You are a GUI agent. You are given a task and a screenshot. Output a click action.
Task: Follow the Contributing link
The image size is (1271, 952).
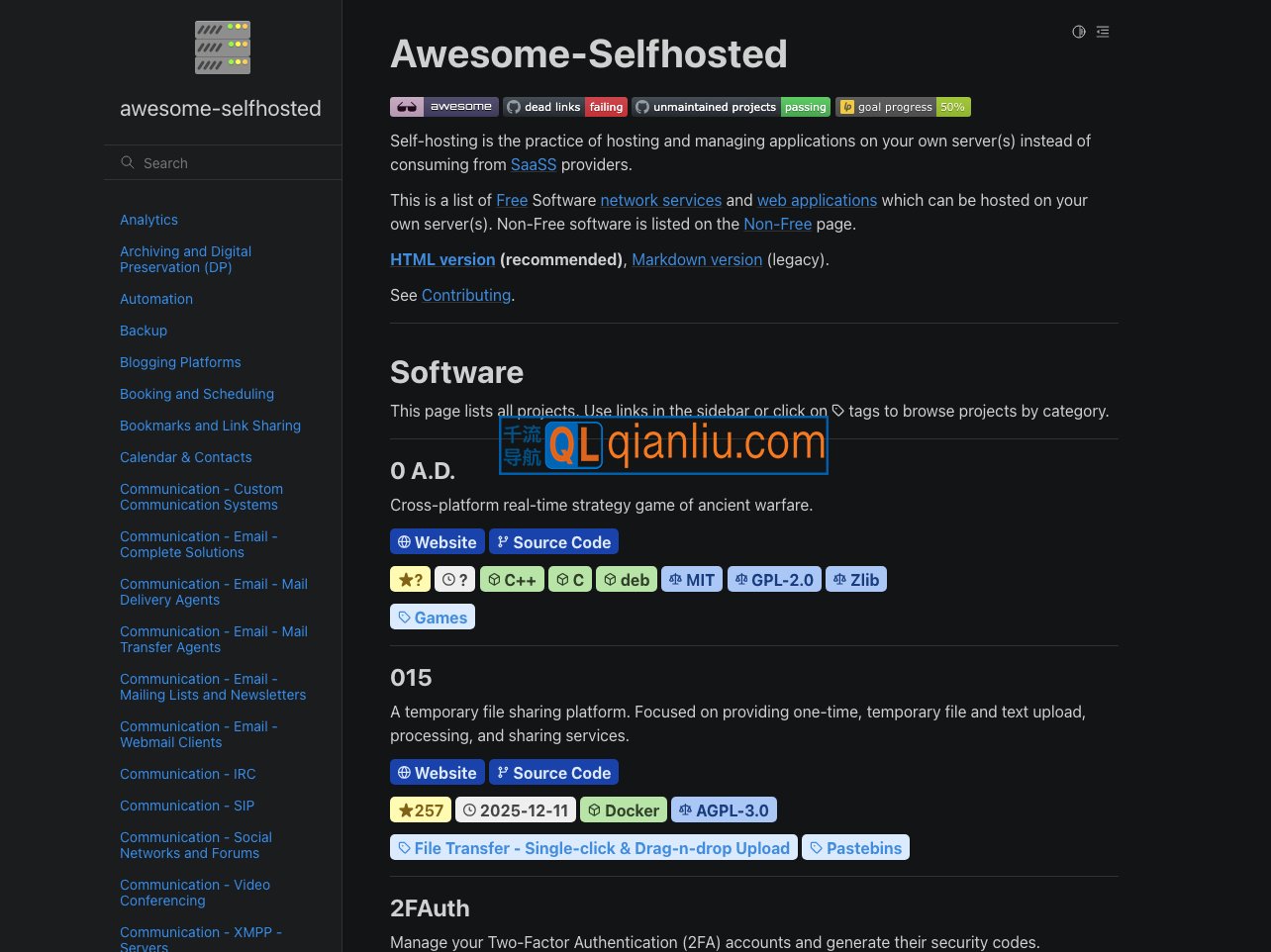click(465, 295)
